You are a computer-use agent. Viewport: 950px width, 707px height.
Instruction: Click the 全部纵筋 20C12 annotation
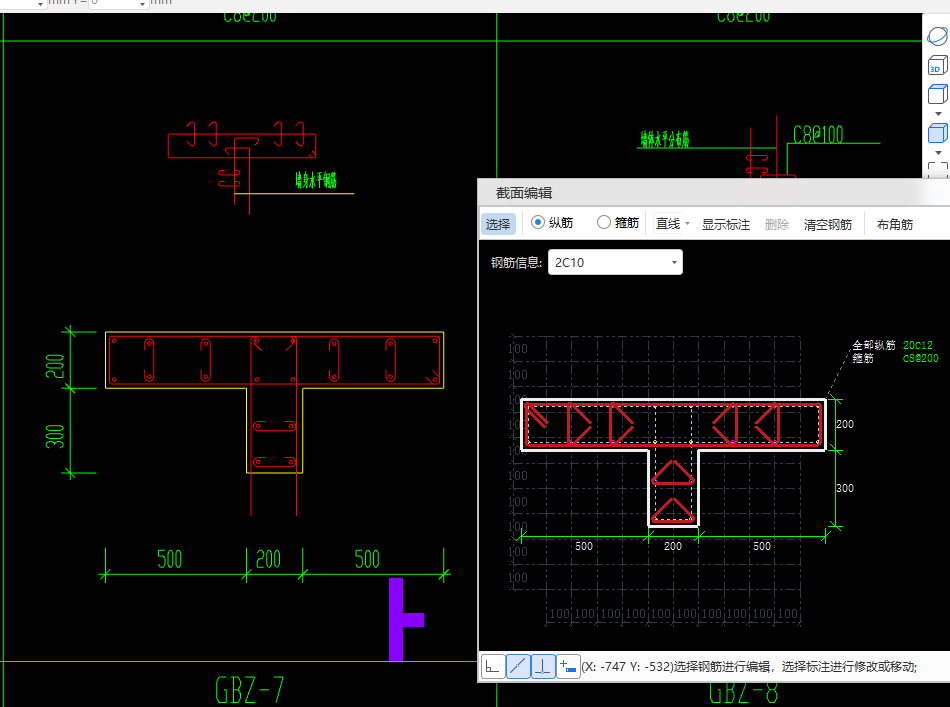click(892, 345)
